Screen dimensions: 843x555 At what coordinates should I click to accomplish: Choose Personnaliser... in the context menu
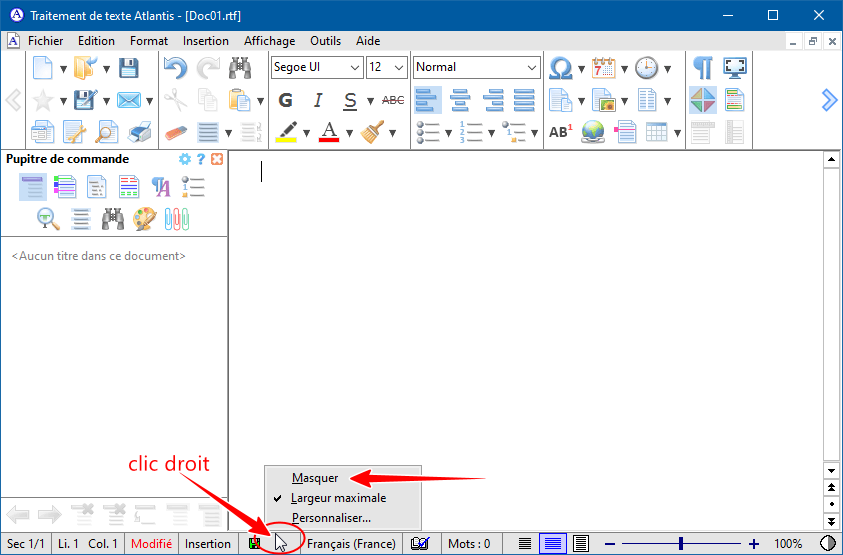(343, 518)
